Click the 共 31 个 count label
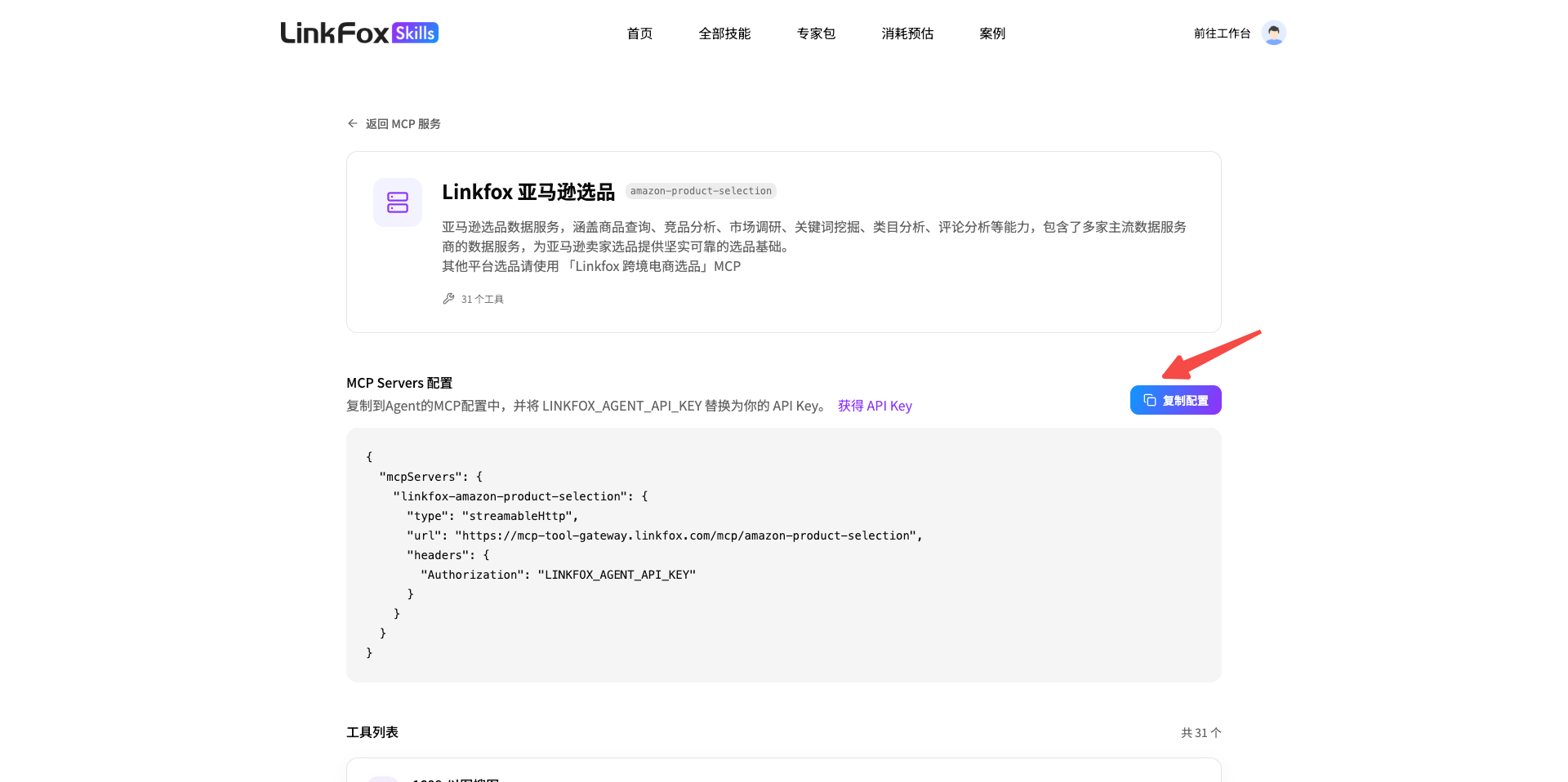 1200,733
